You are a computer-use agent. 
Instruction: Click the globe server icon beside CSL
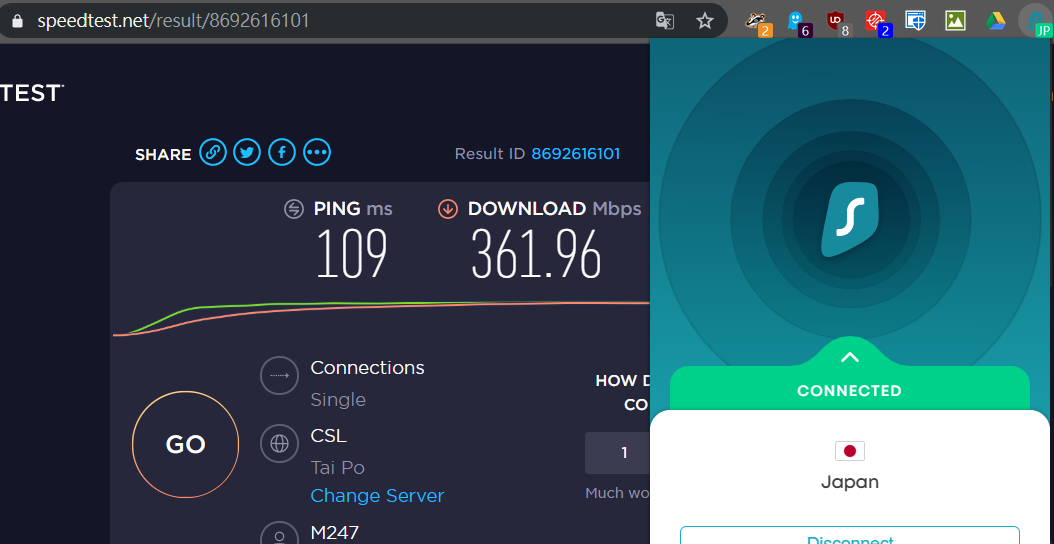click(x=279, y=443)
